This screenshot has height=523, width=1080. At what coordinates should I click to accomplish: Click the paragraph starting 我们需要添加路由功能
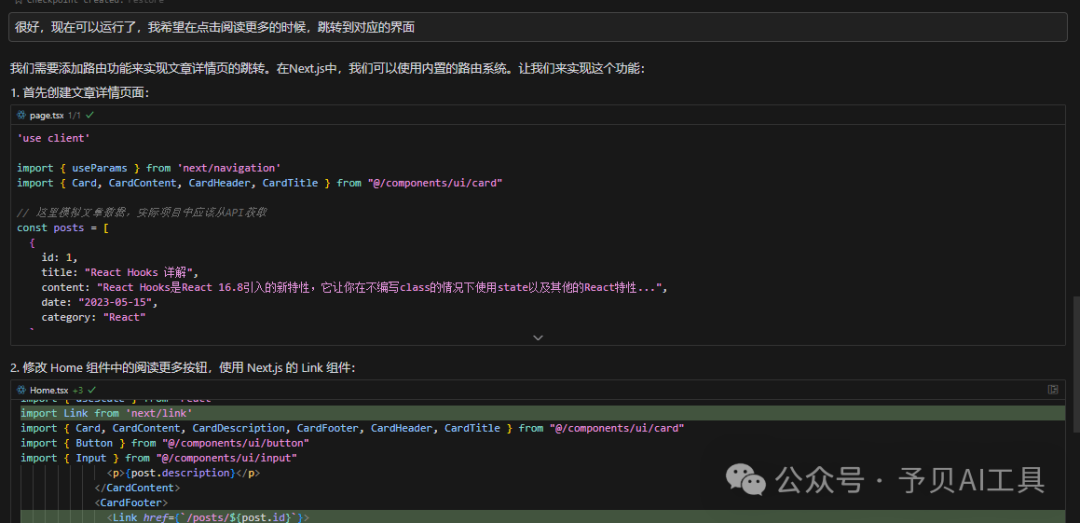[327, 69]
